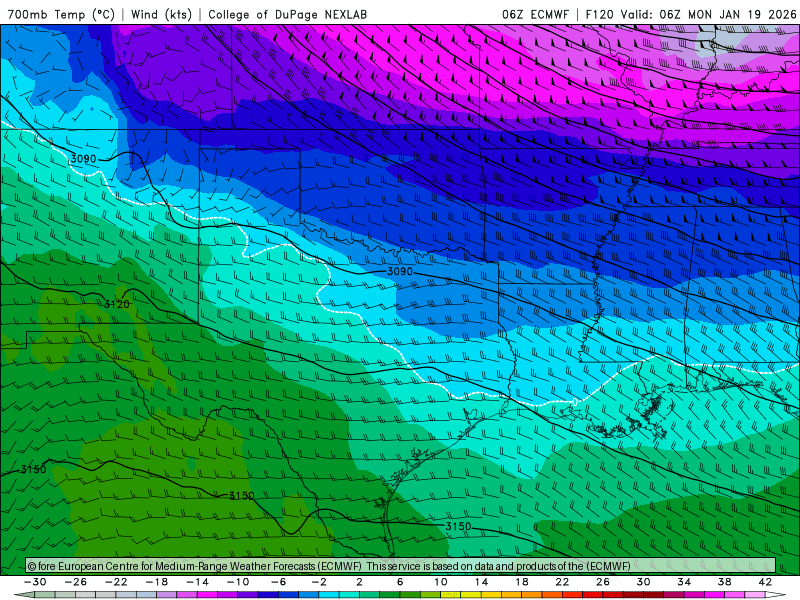Click the -22 color scale label
Viewport: 800px width, 600px height.
point(116,582)
